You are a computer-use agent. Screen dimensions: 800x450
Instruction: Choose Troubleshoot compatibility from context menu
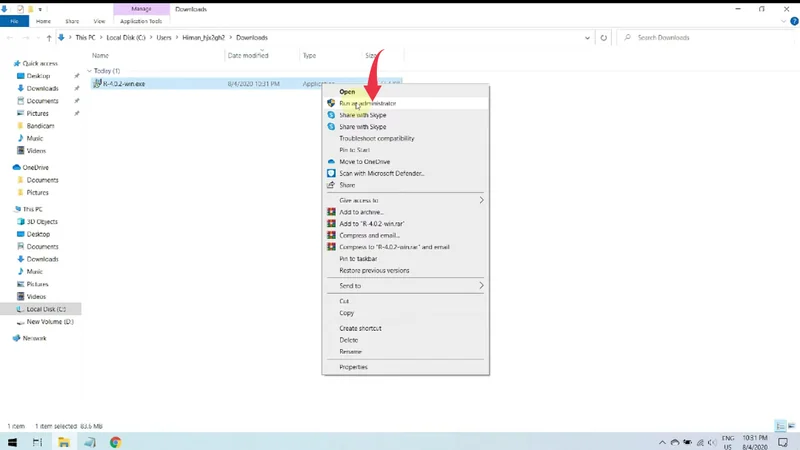[376, 138]
